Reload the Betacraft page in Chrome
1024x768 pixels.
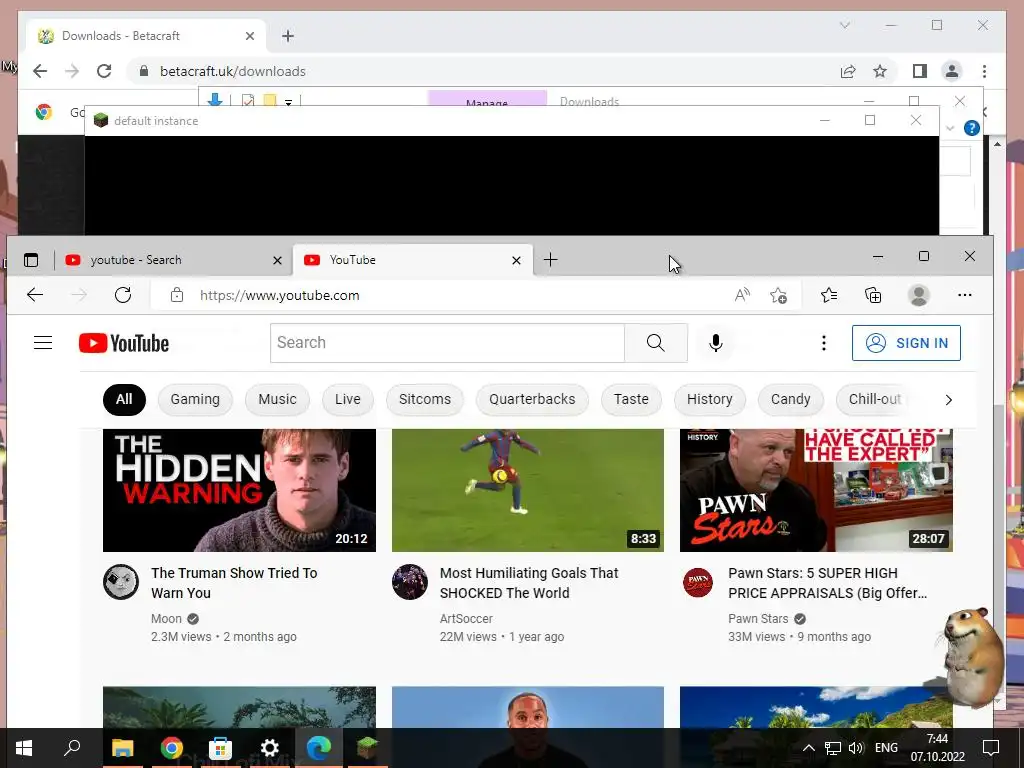point(104,71)
